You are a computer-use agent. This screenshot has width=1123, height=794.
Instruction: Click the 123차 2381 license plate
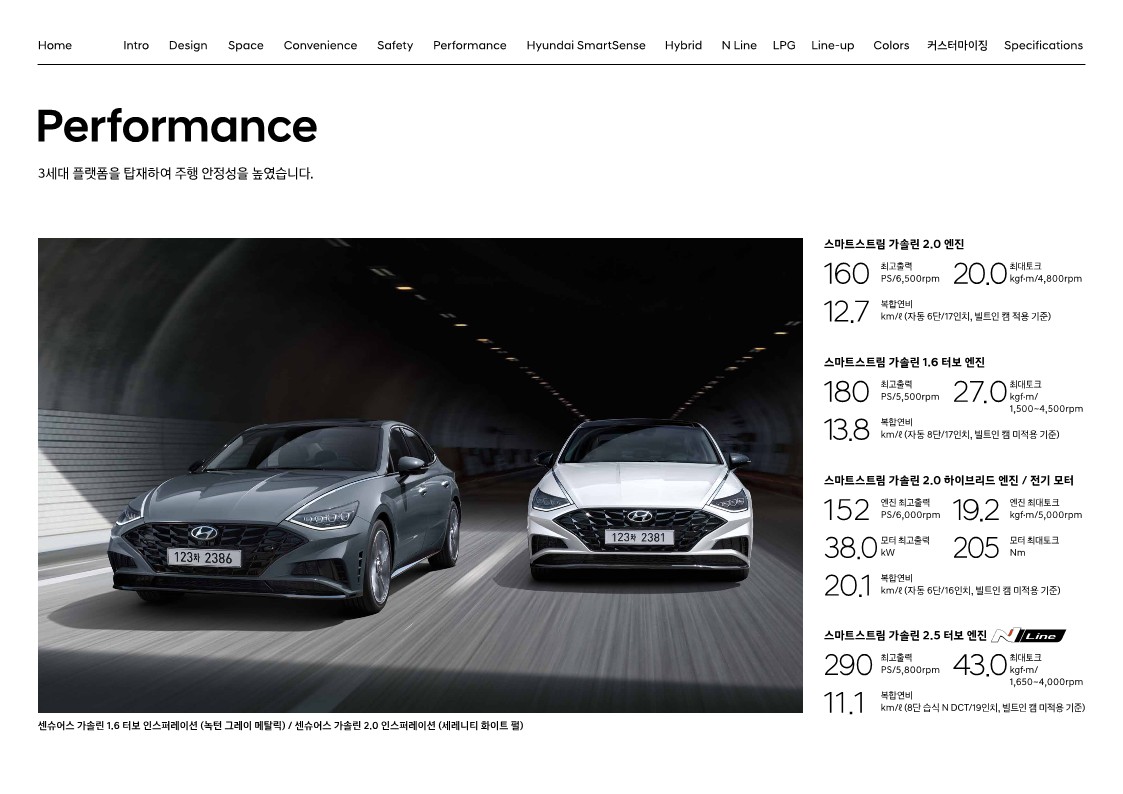click(x=639, y=537)
